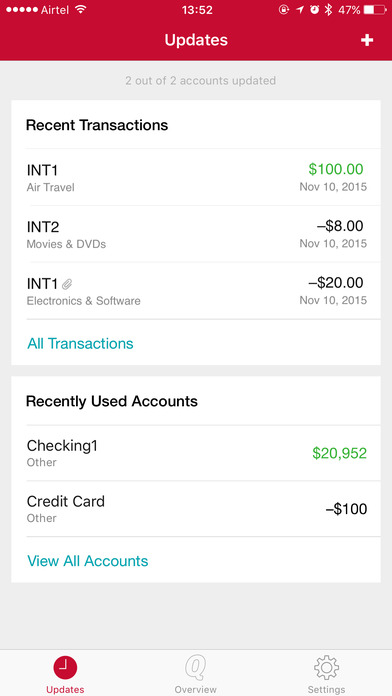Tap the battery indicator icon

[375, 10]
